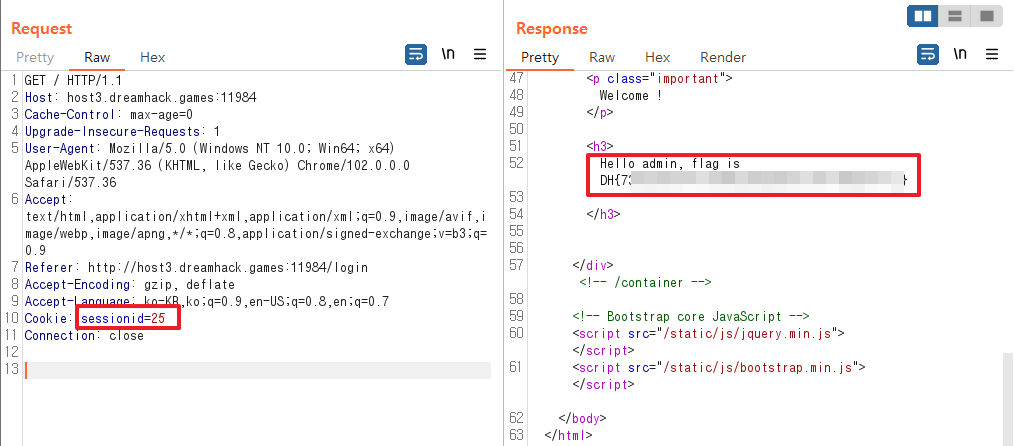Screen dimensions: 1014x446
Task: Toggle newline display in Request panel
Action: click(x=448, y=54)
